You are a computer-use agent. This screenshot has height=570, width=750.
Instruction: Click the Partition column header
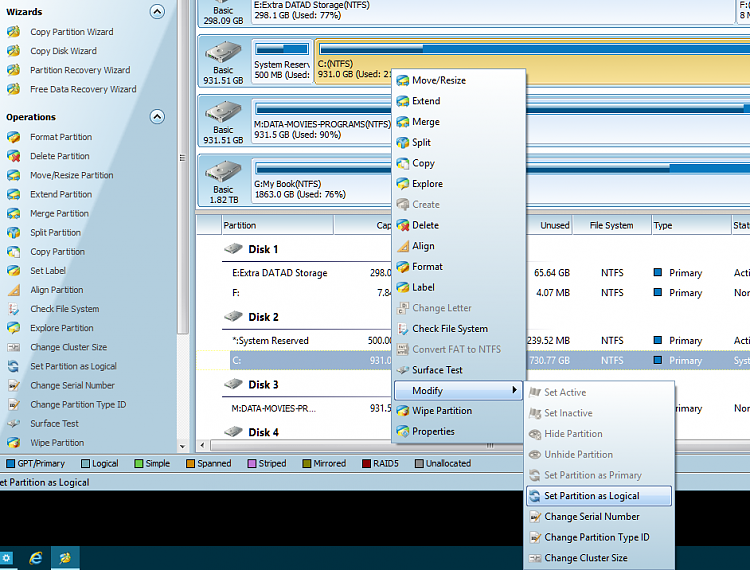278,225
